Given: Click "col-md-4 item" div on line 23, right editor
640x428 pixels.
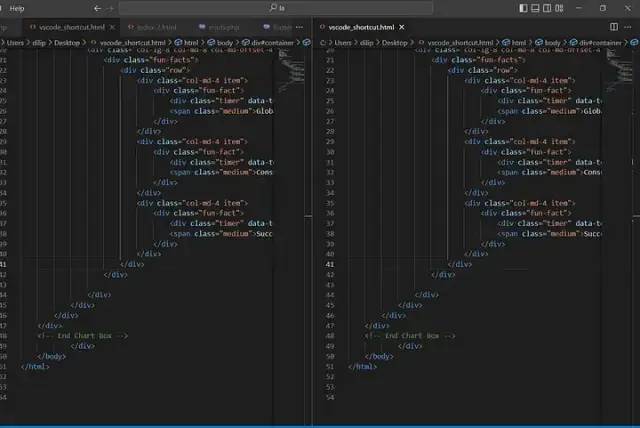Looking at the screenshot, I should [x=520, y=80].
